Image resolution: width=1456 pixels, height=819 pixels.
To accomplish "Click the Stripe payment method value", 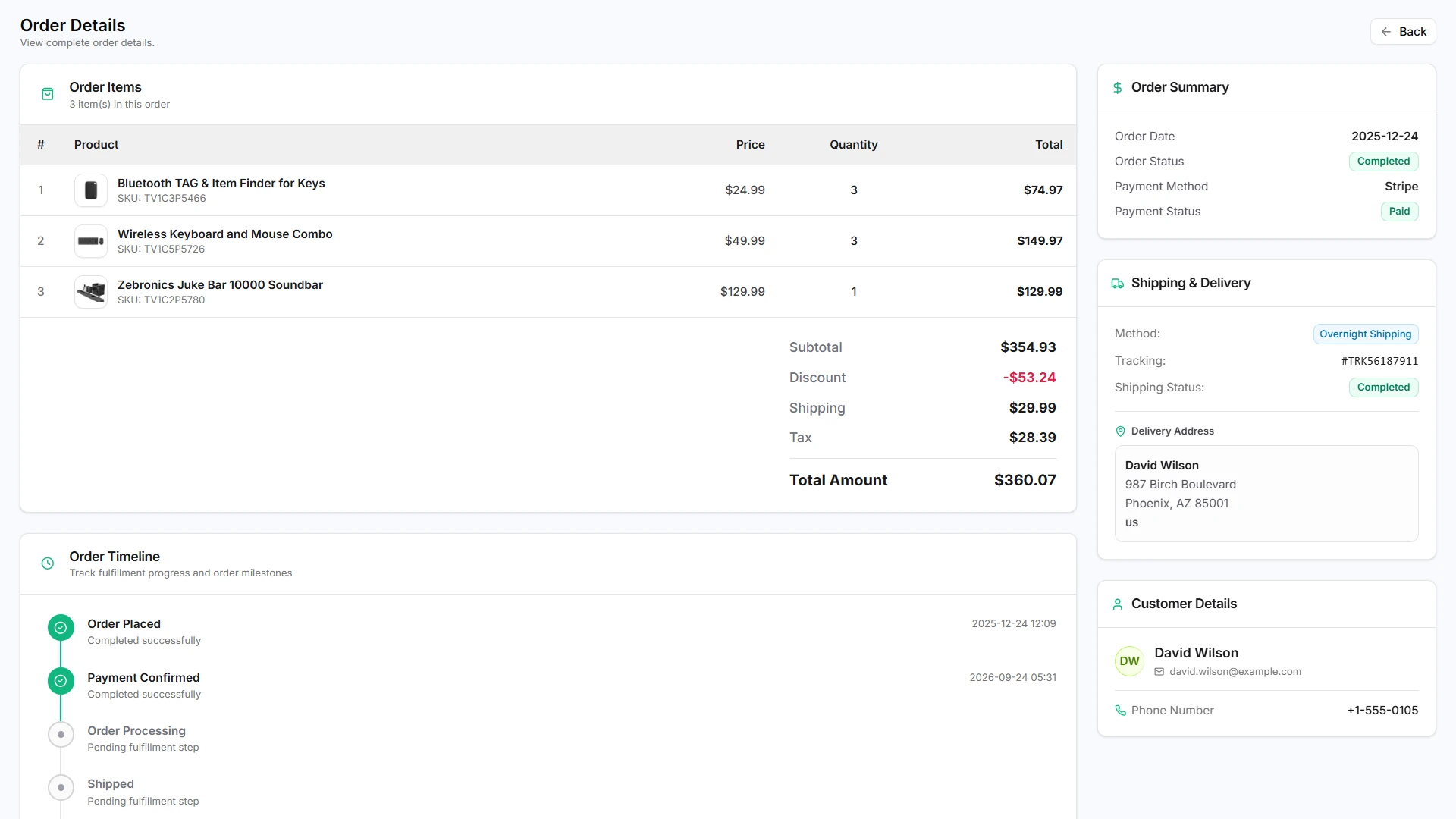I will [1401, 187].
